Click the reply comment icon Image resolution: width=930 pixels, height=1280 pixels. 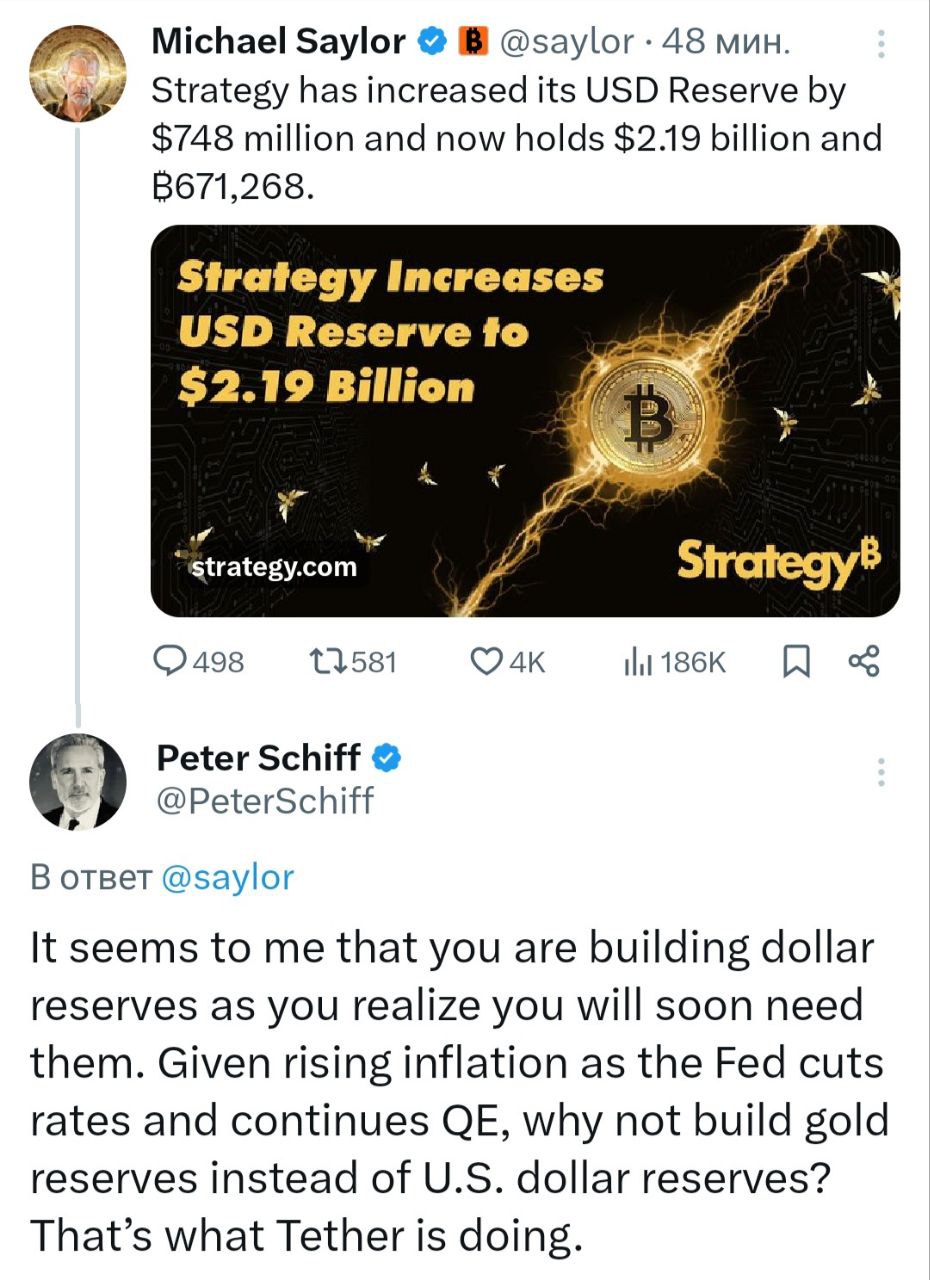pyautogui.click(x=171, y=661)
